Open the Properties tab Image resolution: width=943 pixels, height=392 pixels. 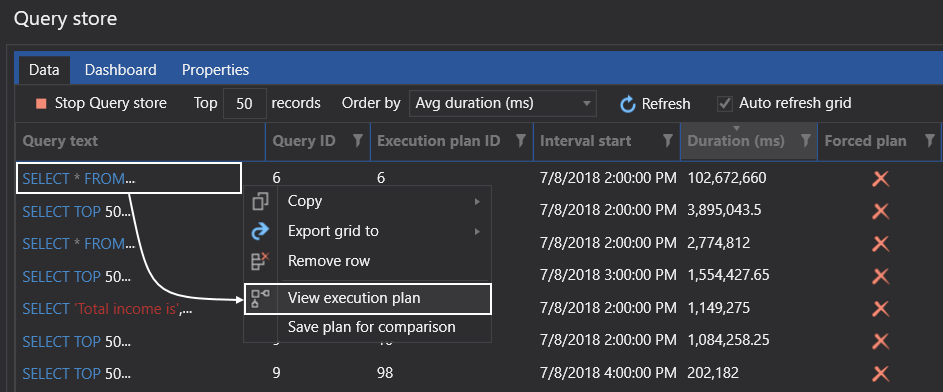215,70
